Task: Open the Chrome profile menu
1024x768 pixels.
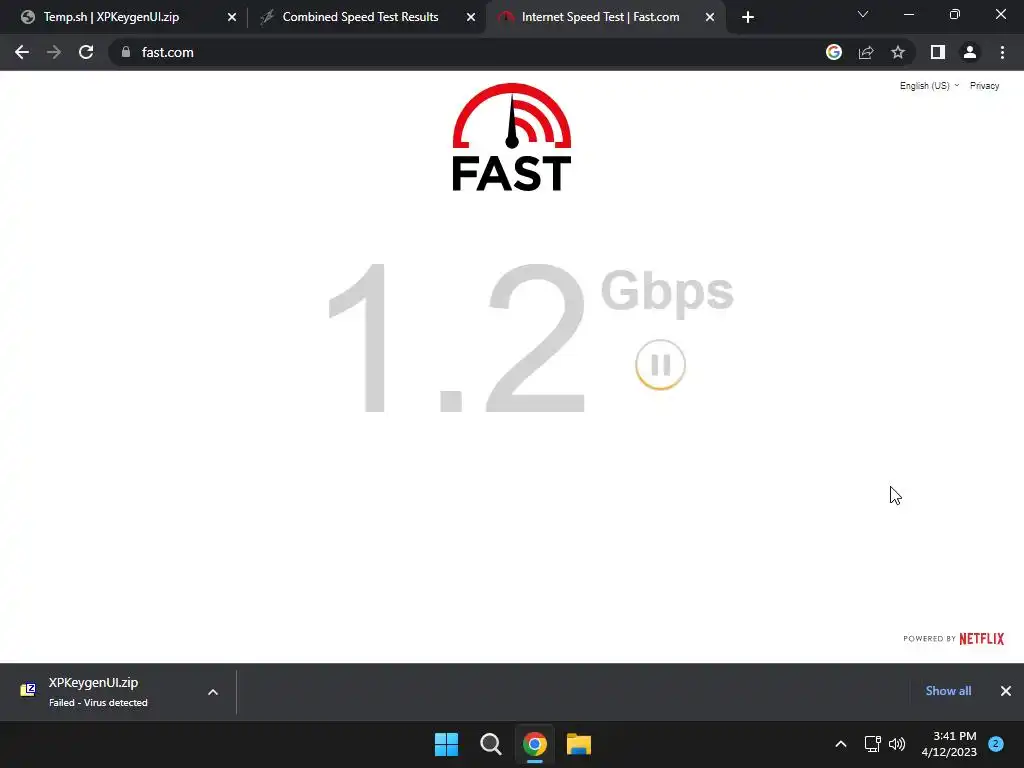Action: [x=970, y=52]
